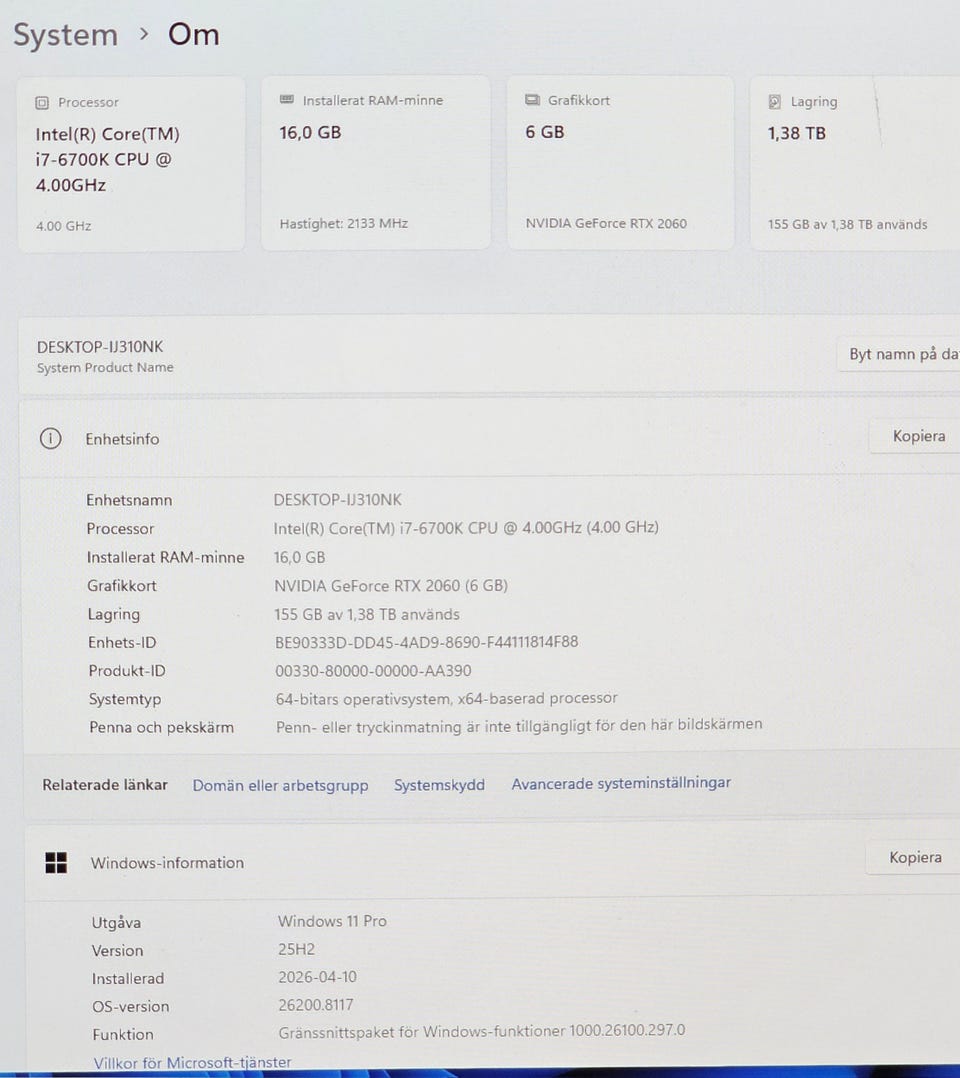Screen dimensions: 960x1078
Task: Click the Systemtyp label
Action: coord(125,699)
